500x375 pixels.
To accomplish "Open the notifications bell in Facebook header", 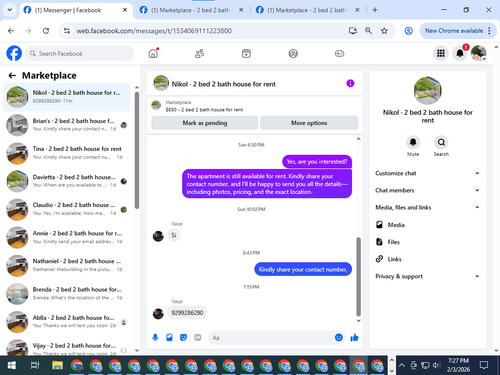I will tap(460, 53).
